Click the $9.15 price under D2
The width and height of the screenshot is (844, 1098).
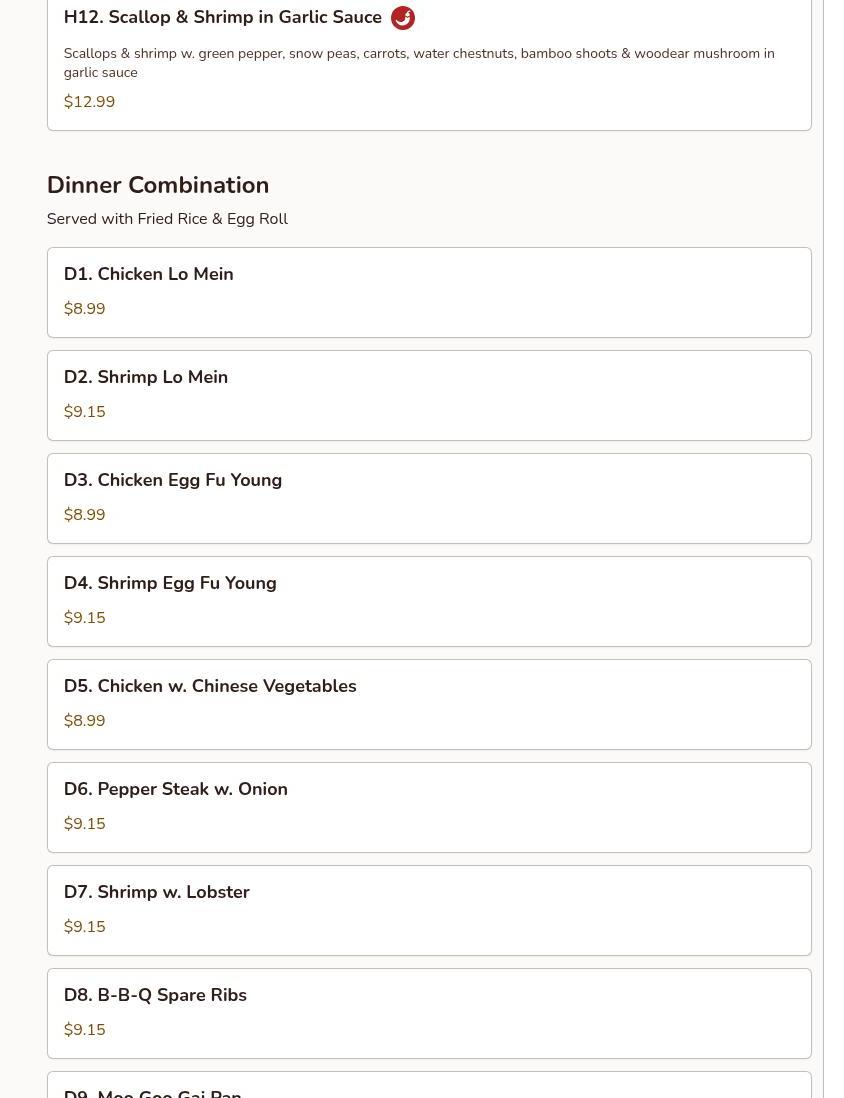pyautogui.click(x=84, y=412)
